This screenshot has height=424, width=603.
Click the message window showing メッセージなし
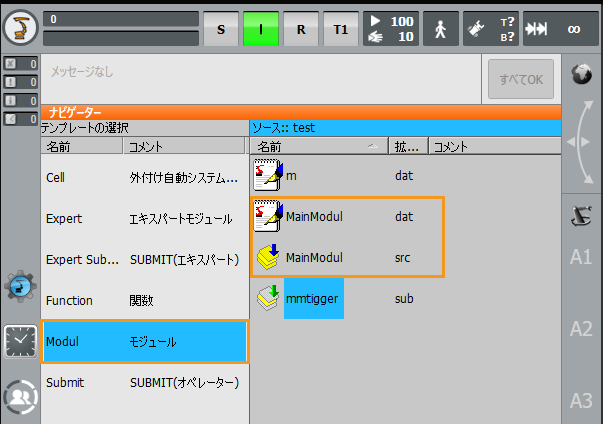(261, 79)
